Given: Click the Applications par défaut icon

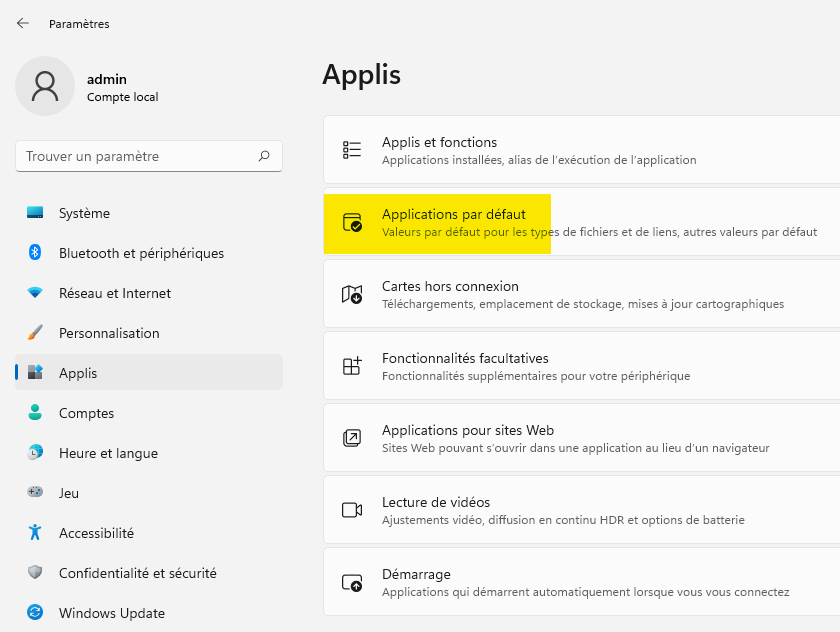Looking at the screenshot, I should [352, 222].
